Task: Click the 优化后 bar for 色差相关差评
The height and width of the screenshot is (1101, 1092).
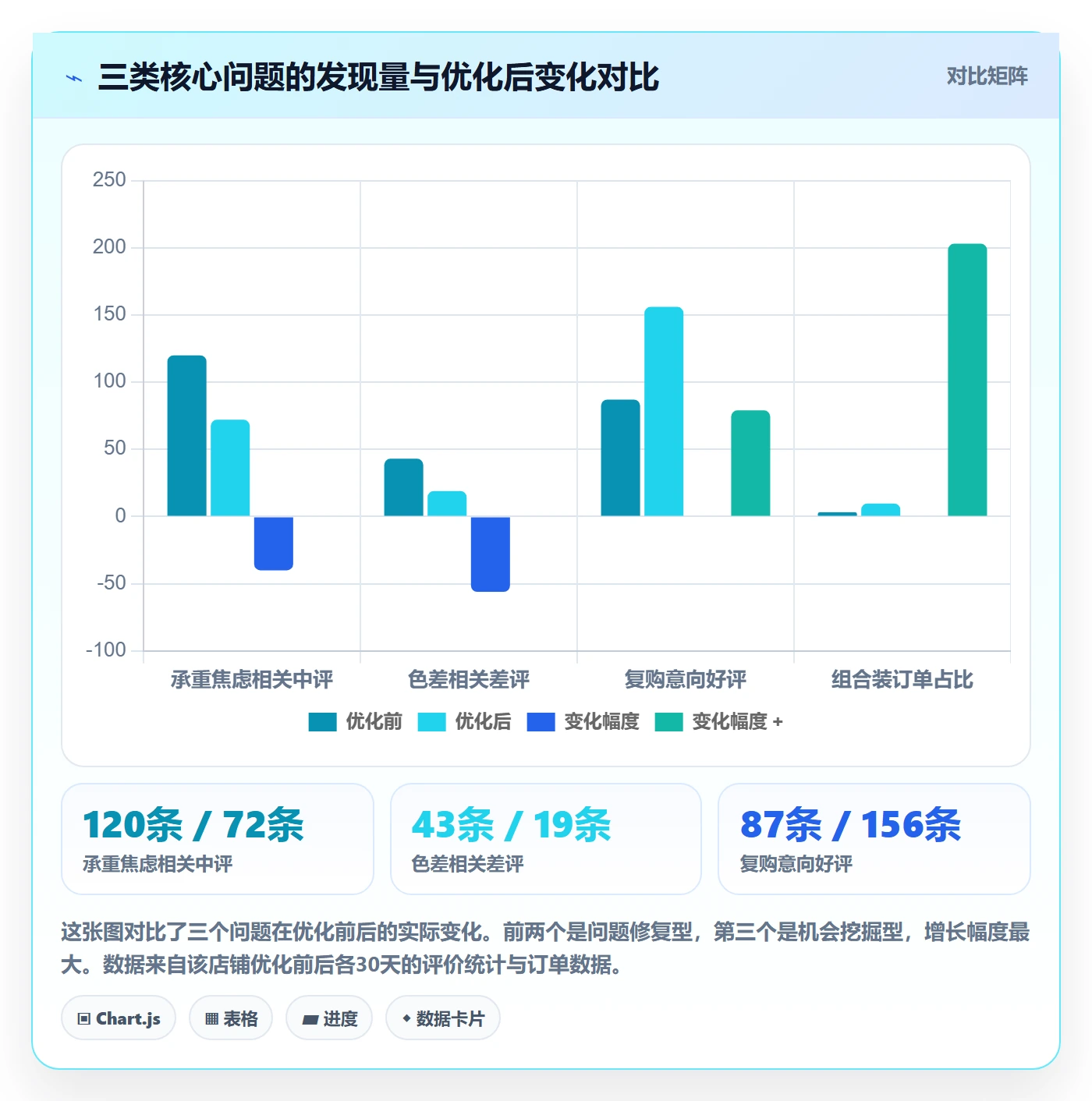Action: [447, 504]
